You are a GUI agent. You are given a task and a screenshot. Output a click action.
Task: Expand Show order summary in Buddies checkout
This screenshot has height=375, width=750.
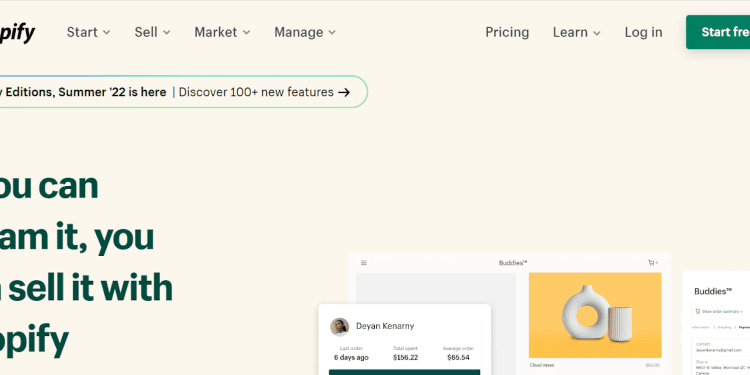(719, 311)
